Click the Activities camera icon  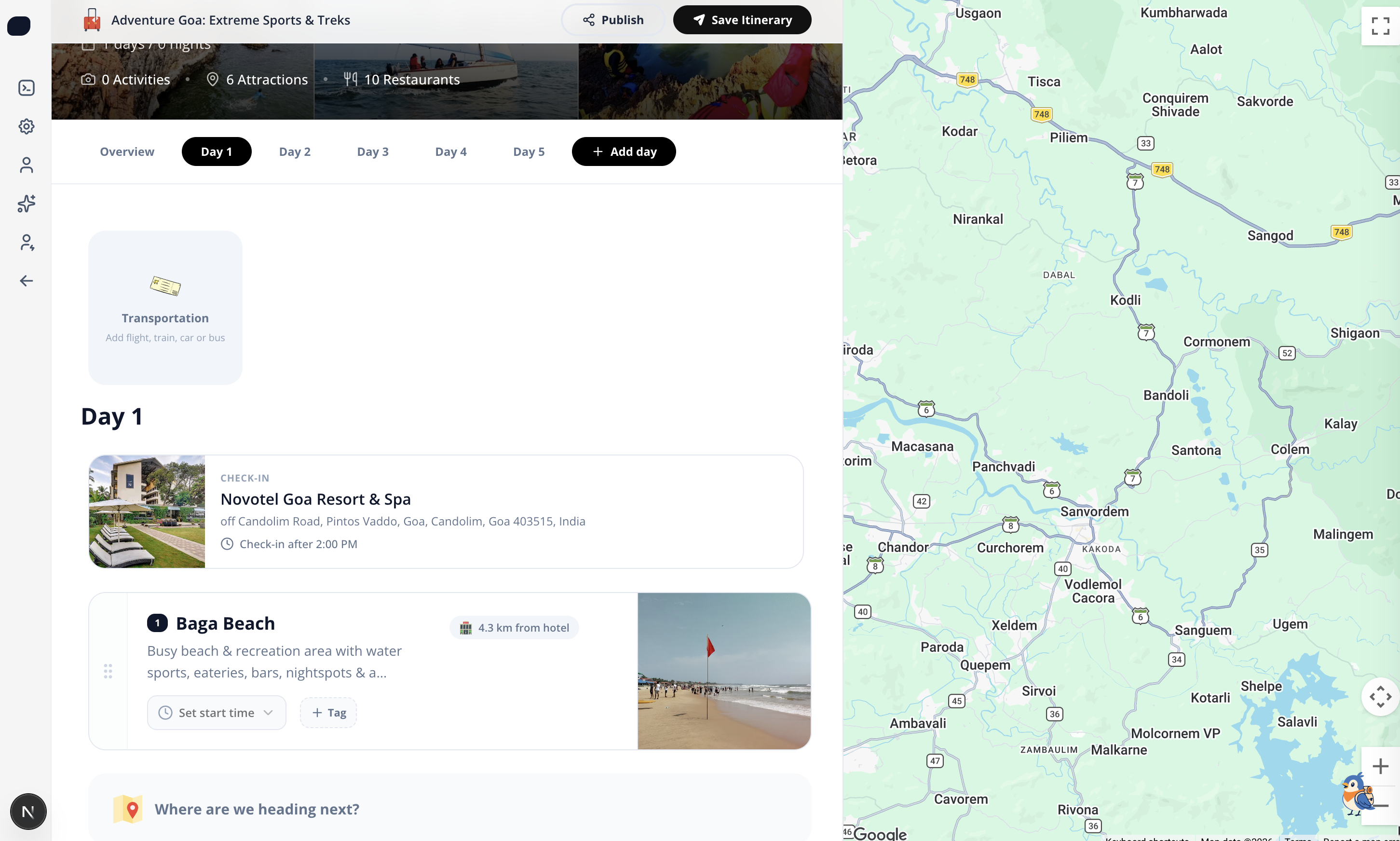pos(88,79)
